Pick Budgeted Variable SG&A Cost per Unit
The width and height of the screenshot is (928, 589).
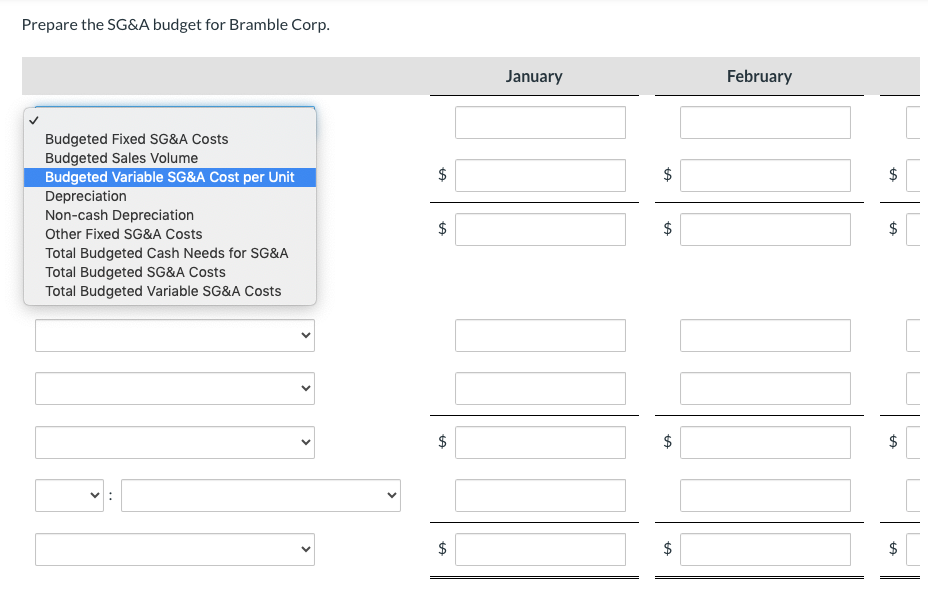pyautogui.click(x=170, y=177)
